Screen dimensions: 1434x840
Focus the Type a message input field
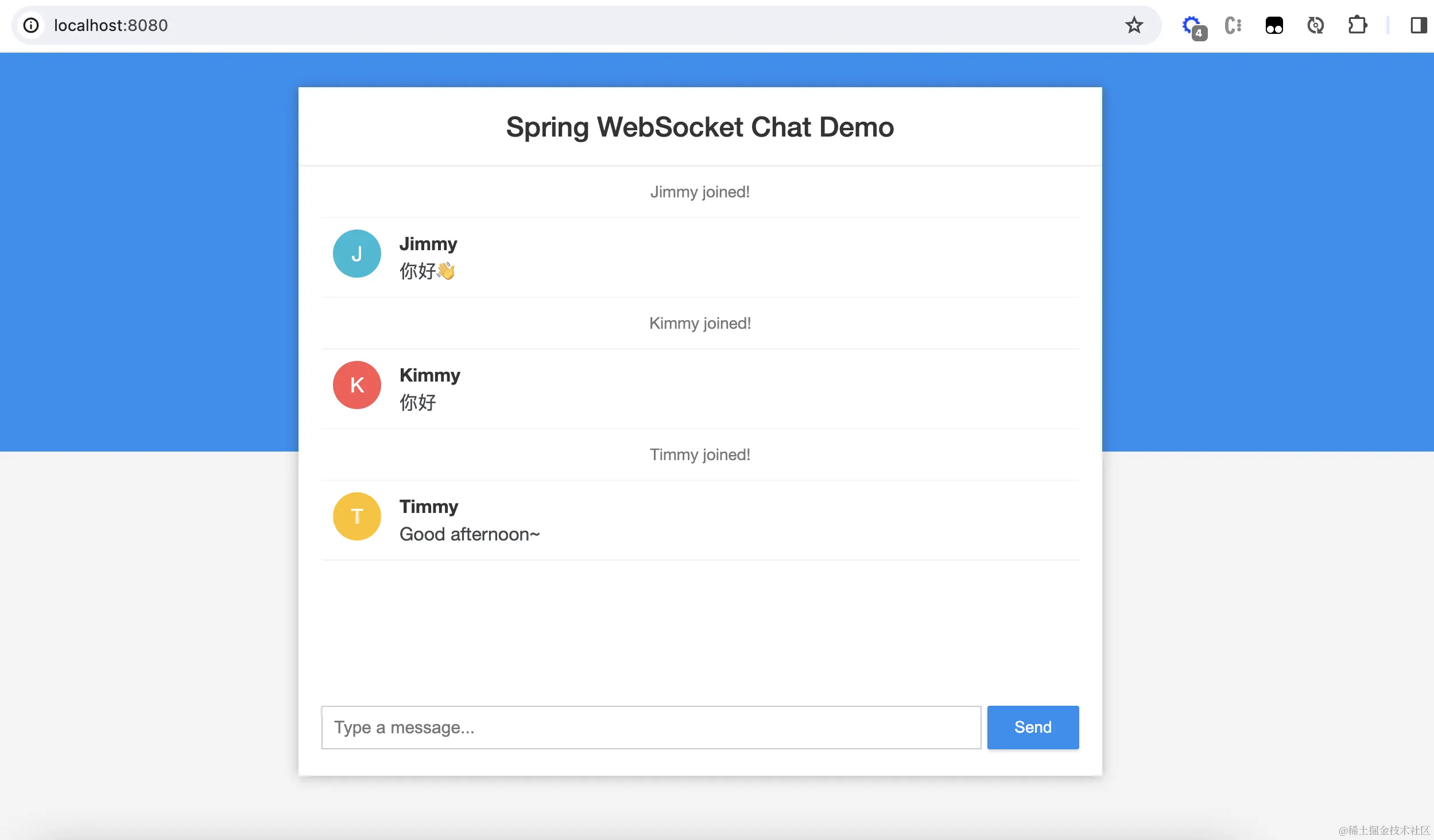pos(651,727)
